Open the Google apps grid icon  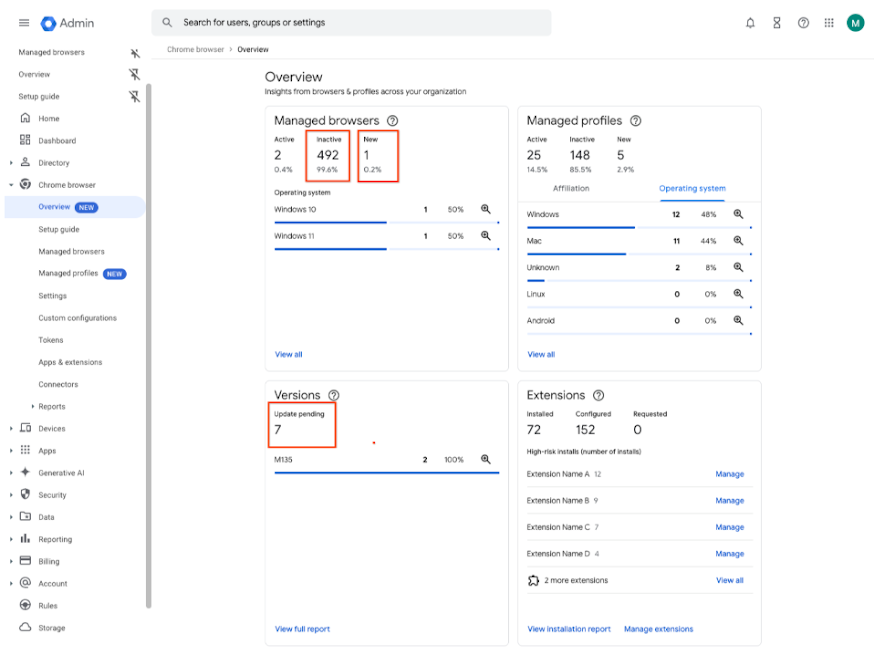tap(829, 23)
